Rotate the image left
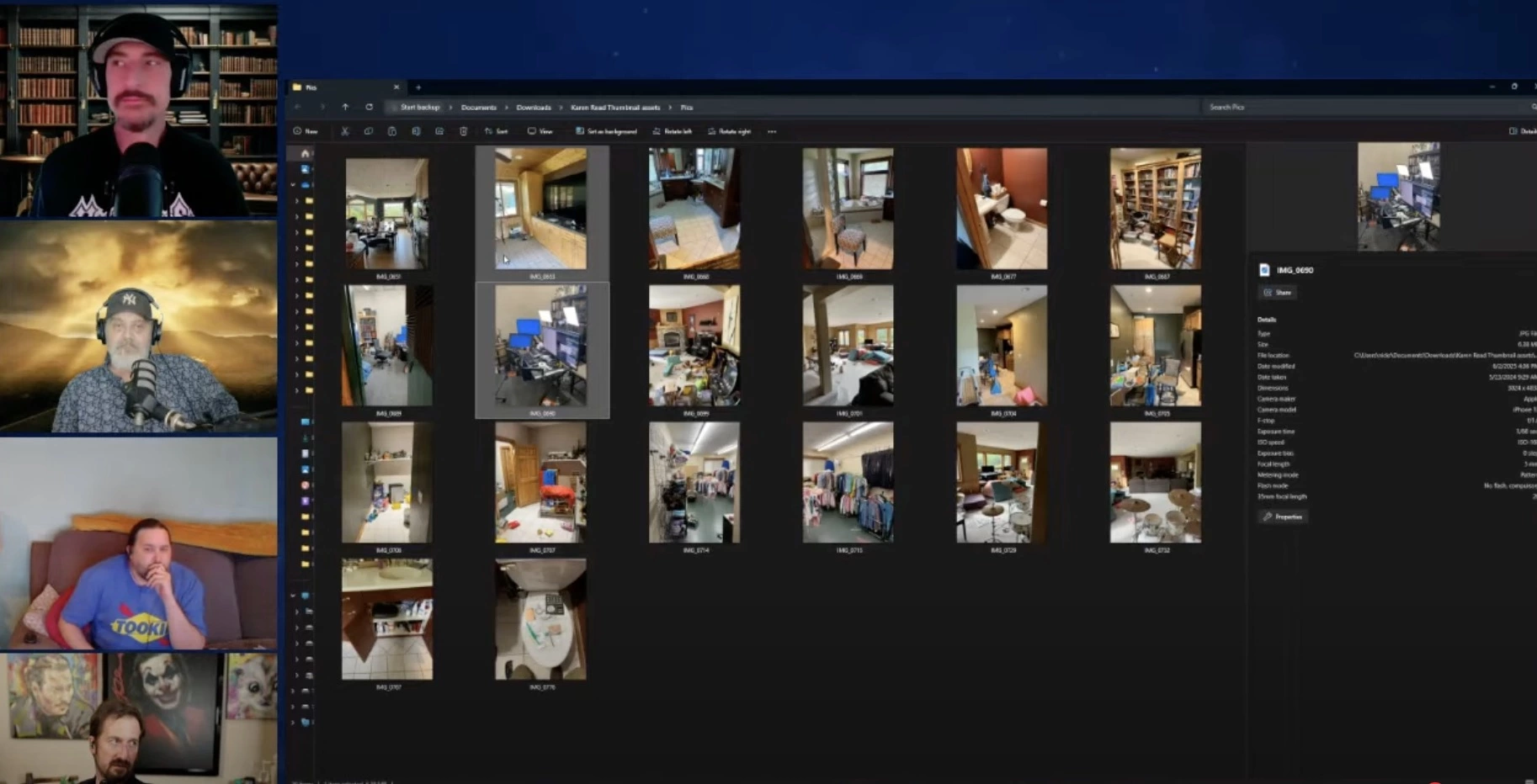1537x784 pixels. coord(673,131)
